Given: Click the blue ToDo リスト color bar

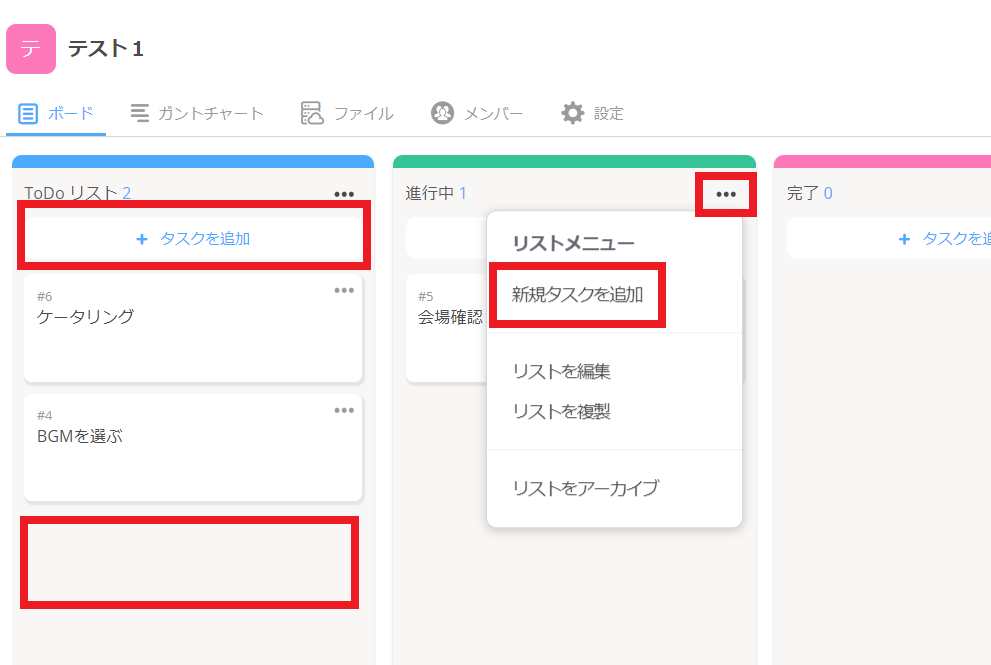Looking at the screenshot, I should pyautogui.click(x=193, y=161).
